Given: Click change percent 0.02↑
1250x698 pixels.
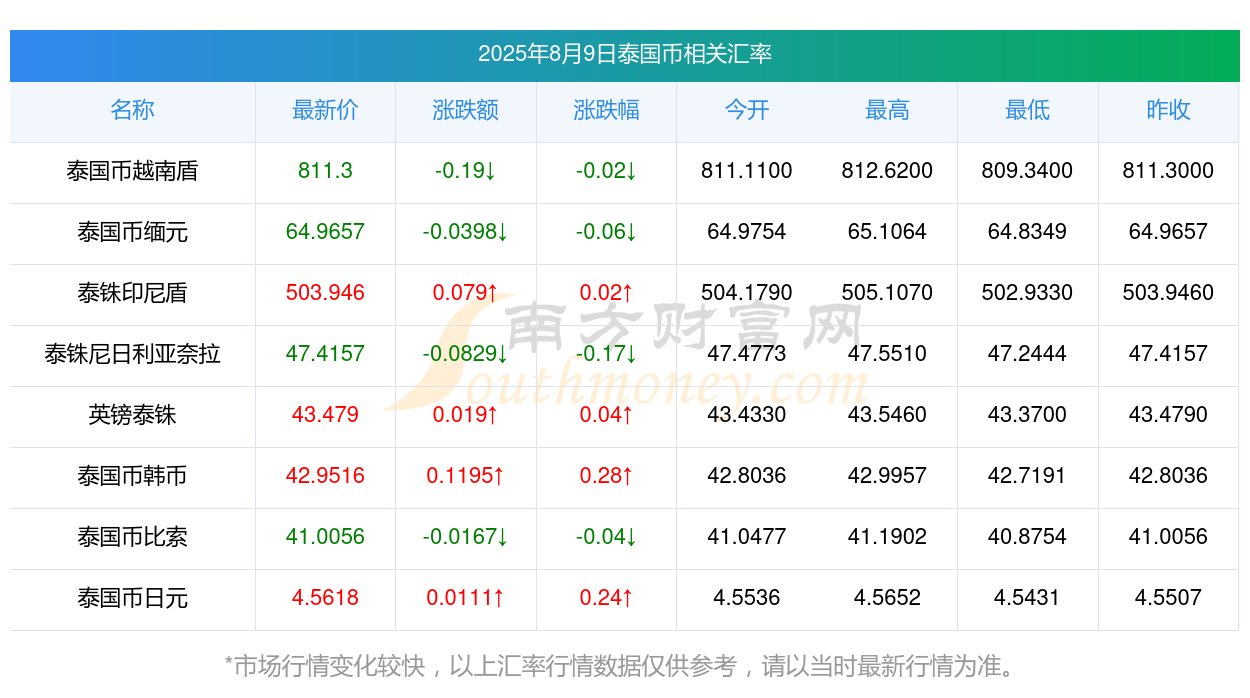Looking at the screenshot, I should tap(606, 293).
